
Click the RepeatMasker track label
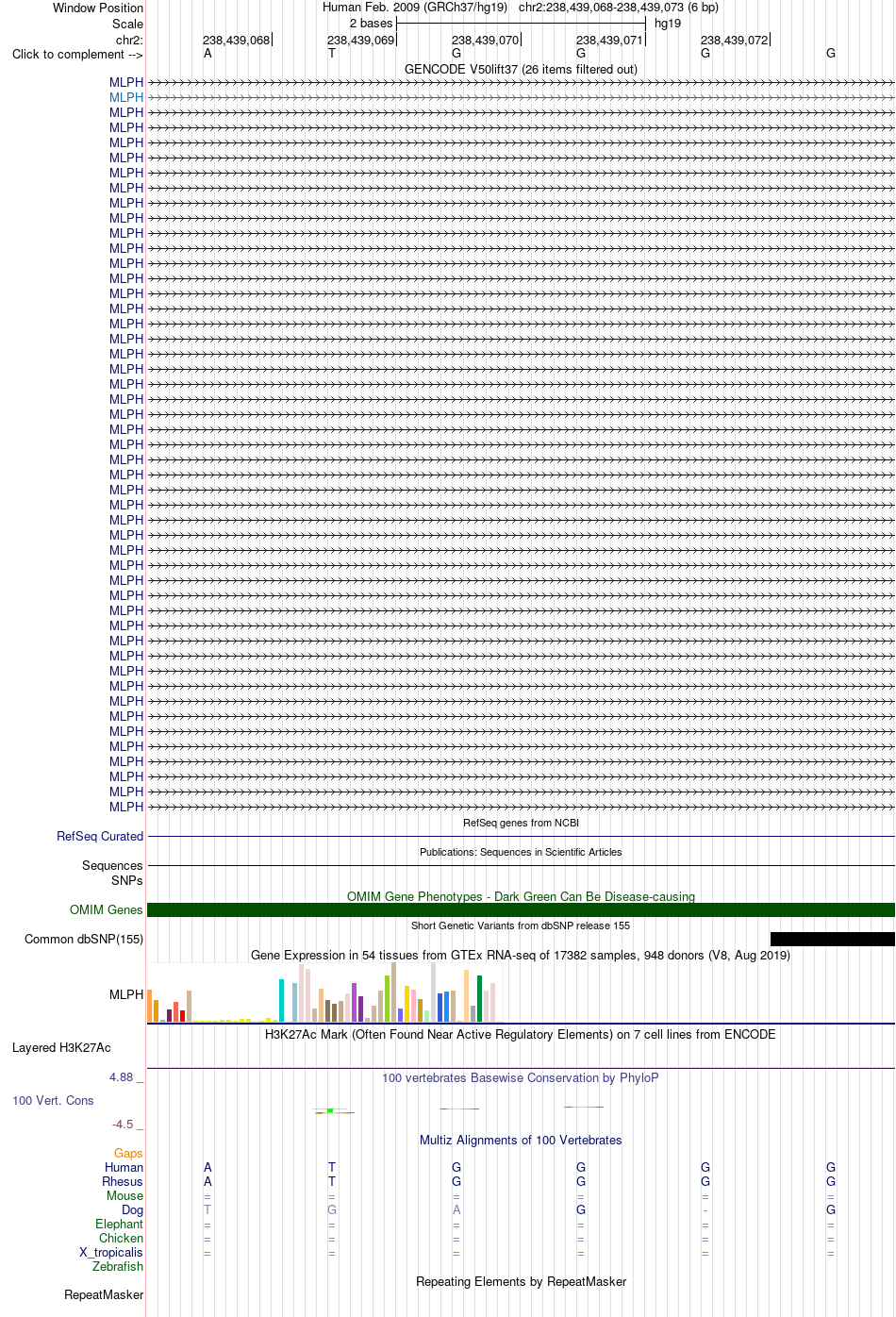click(x=104, y=1294)
